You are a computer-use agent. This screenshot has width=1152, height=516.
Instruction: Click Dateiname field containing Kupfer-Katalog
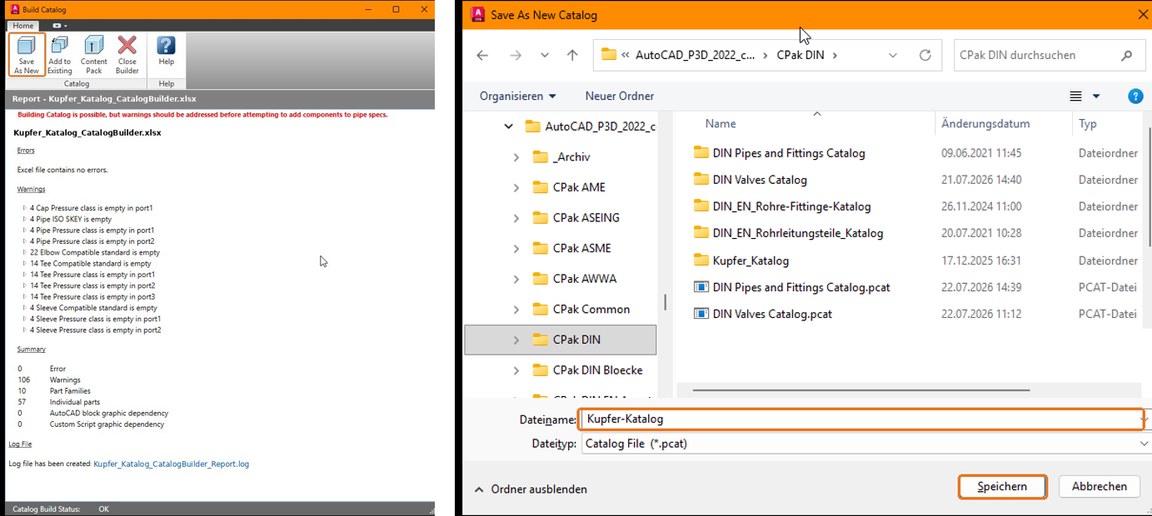(859, 419)
